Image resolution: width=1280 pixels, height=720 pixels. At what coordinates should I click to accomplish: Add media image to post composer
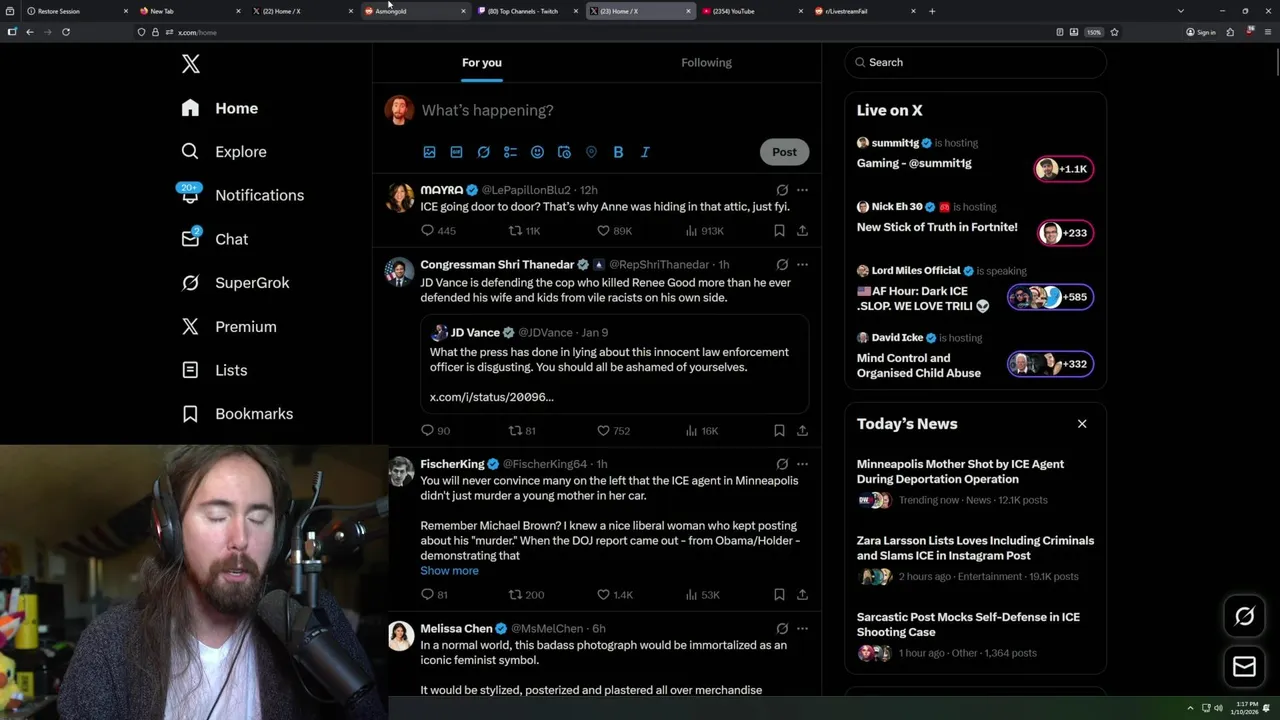click(429, 152)
